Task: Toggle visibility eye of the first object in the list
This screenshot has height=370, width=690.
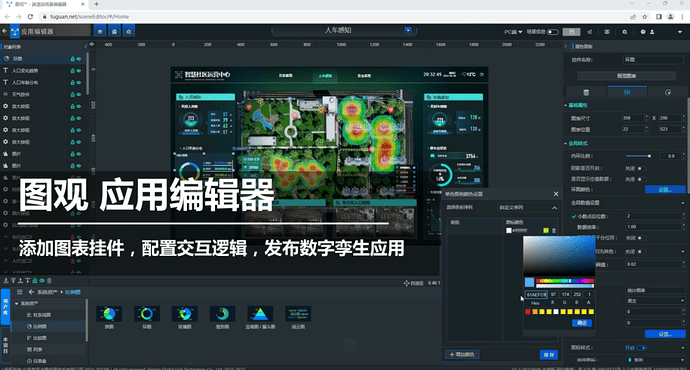Action: pyautogui.click(x=79, y=59)
